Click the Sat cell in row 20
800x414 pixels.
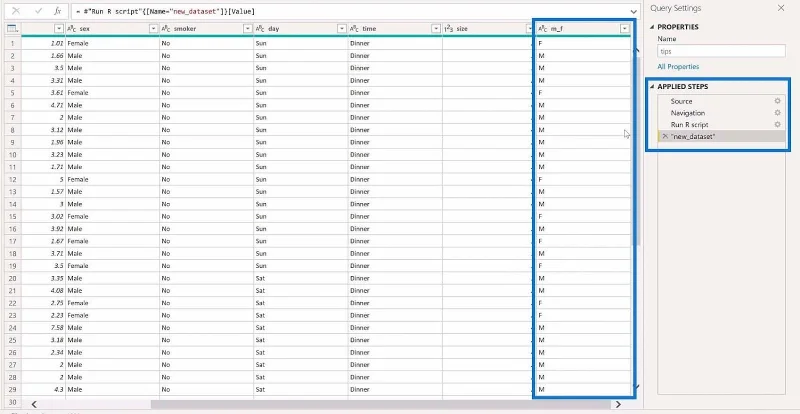click(301, 278)
